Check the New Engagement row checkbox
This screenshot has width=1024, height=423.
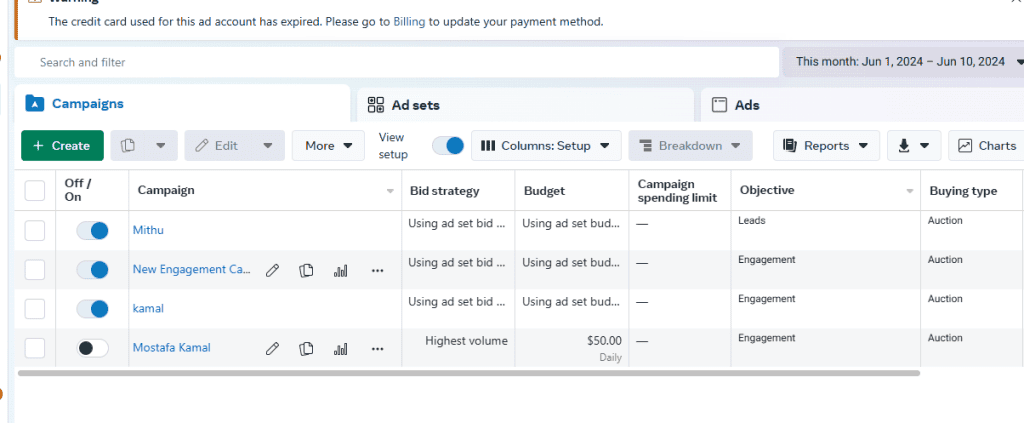[35, 270]
